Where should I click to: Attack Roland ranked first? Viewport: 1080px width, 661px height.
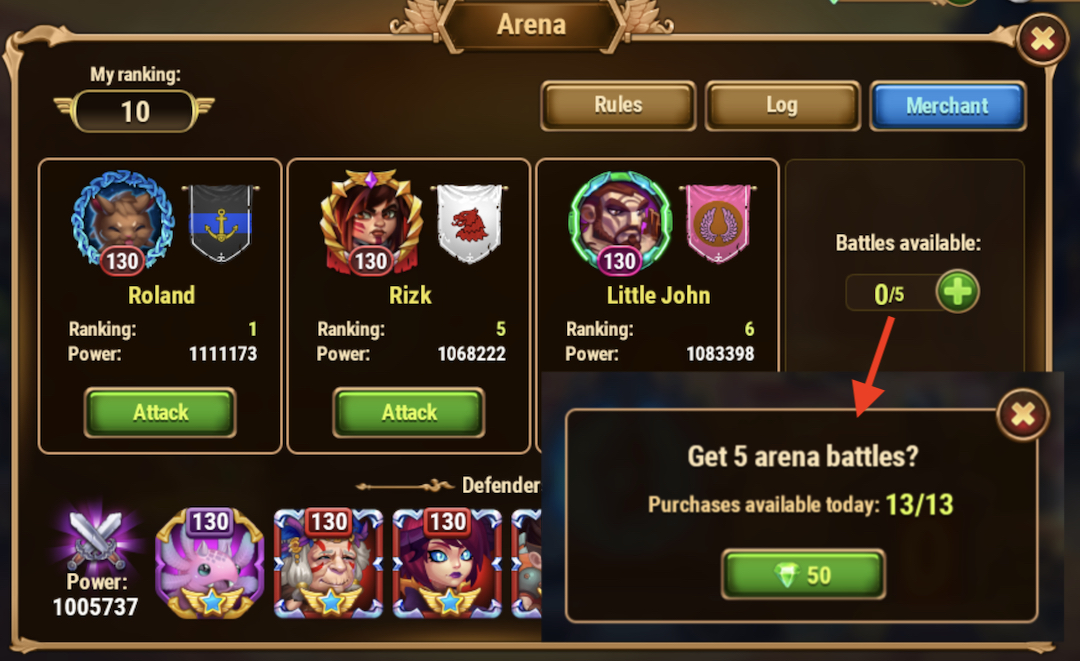tap(160, 412)
